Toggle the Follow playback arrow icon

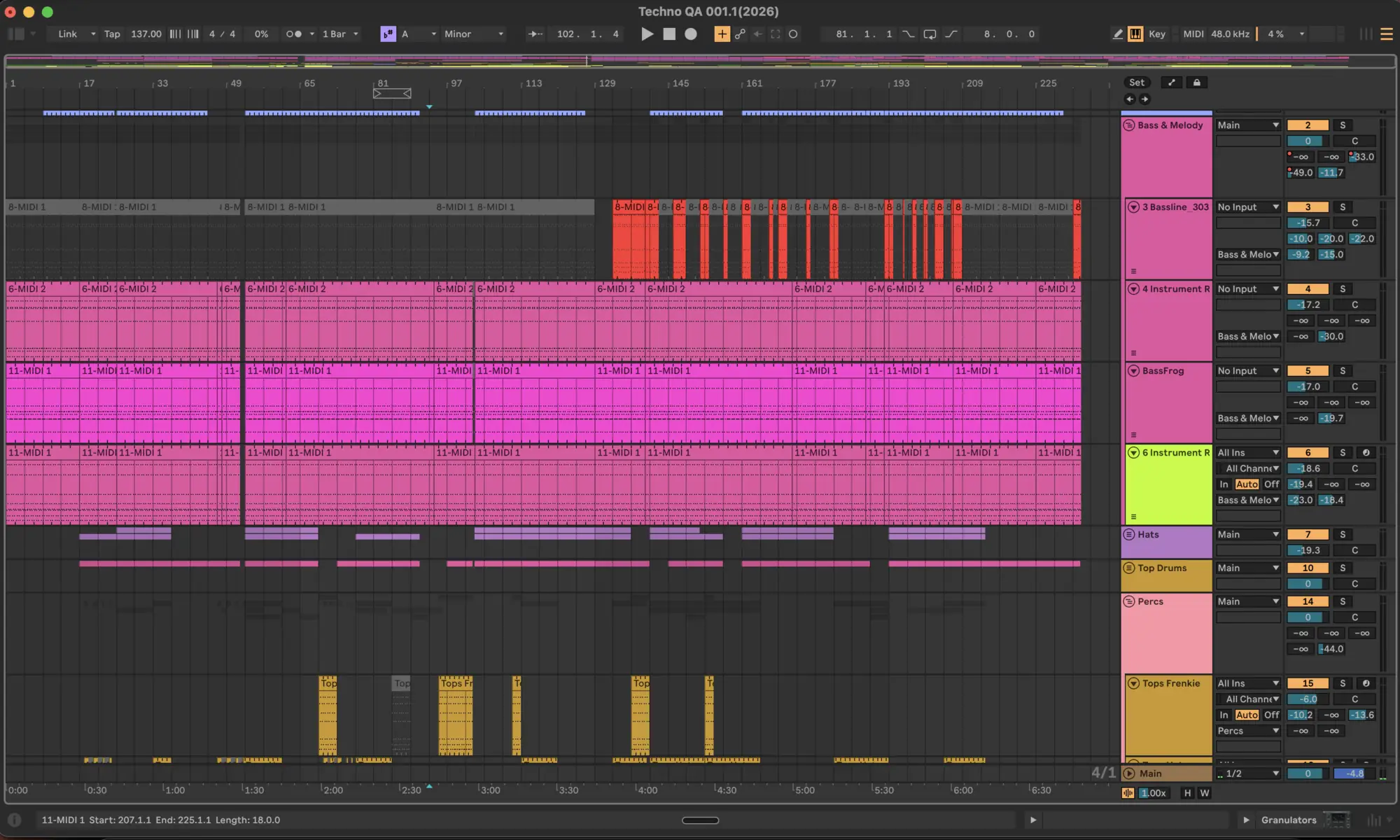[x=535, y=34]
